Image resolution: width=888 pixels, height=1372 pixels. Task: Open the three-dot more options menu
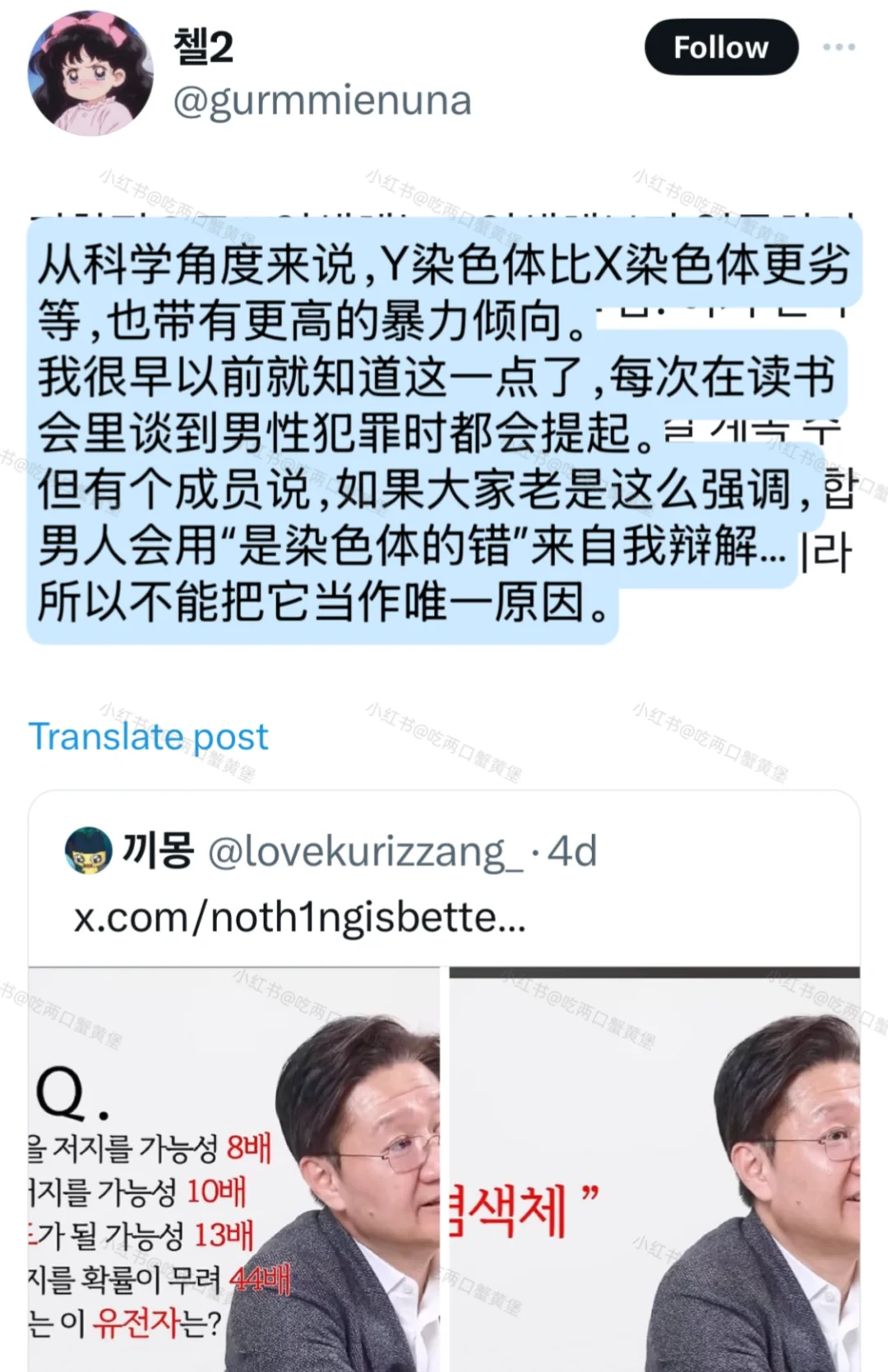[839, 48]
